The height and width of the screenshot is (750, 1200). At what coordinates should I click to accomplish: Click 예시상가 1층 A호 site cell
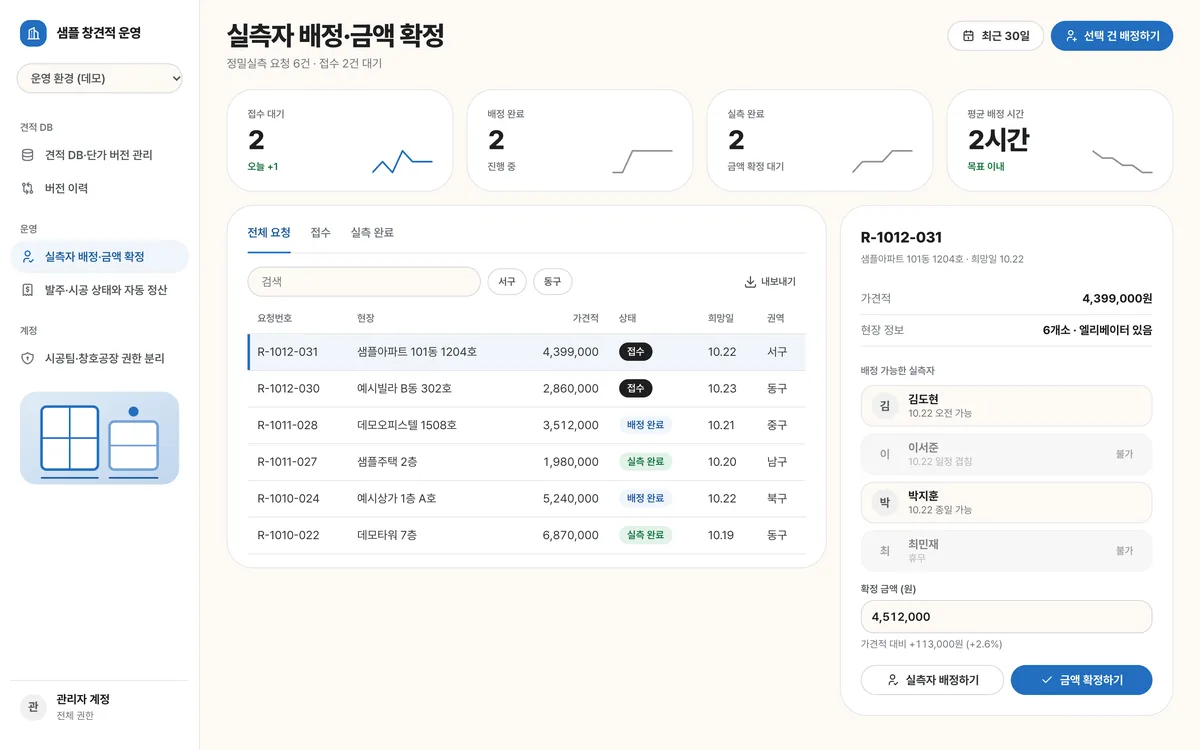tap(397, 498)
